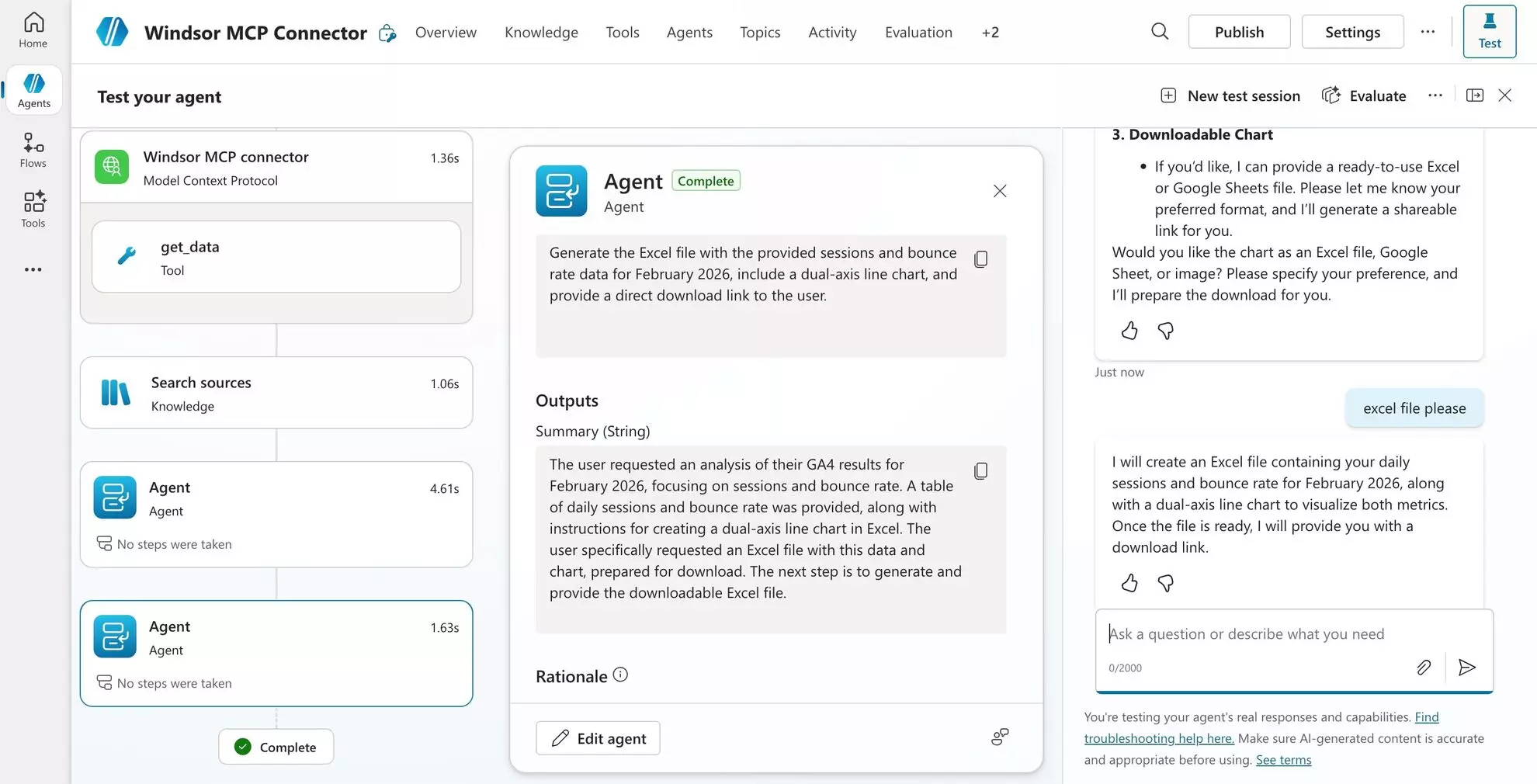Image resolution: width=1537 pixels, height=784 pixels.
Task: Open the Activity tab
Action: [831, 32]
